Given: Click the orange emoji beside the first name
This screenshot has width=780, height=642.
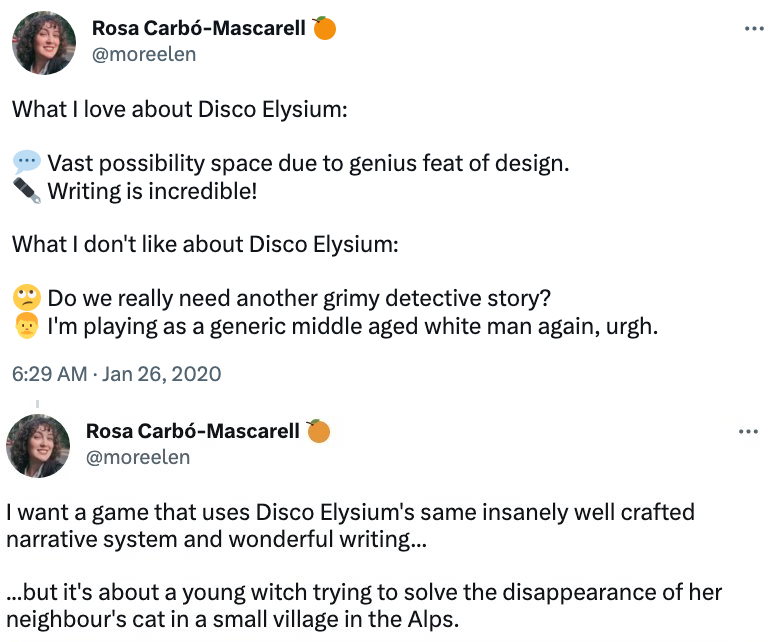Looking at the screenshot, I should pyautogui.click(x=324, y=28).
